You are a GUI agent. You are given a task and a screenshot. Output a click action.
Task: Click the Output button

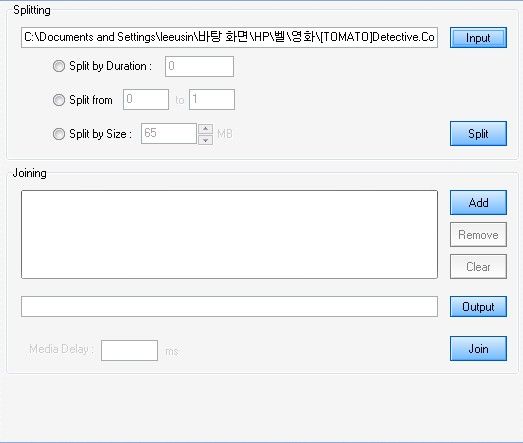coord(478,307)
